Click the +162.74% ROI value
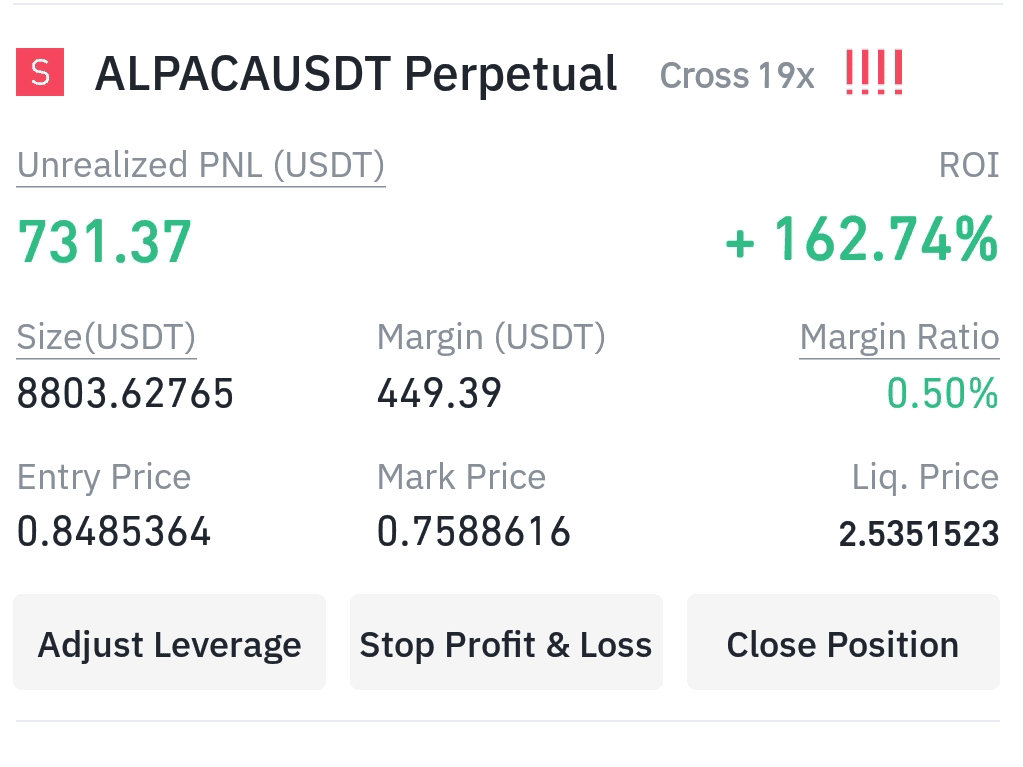The height and width of the screenshot is (767, 1023). (862, 239)
